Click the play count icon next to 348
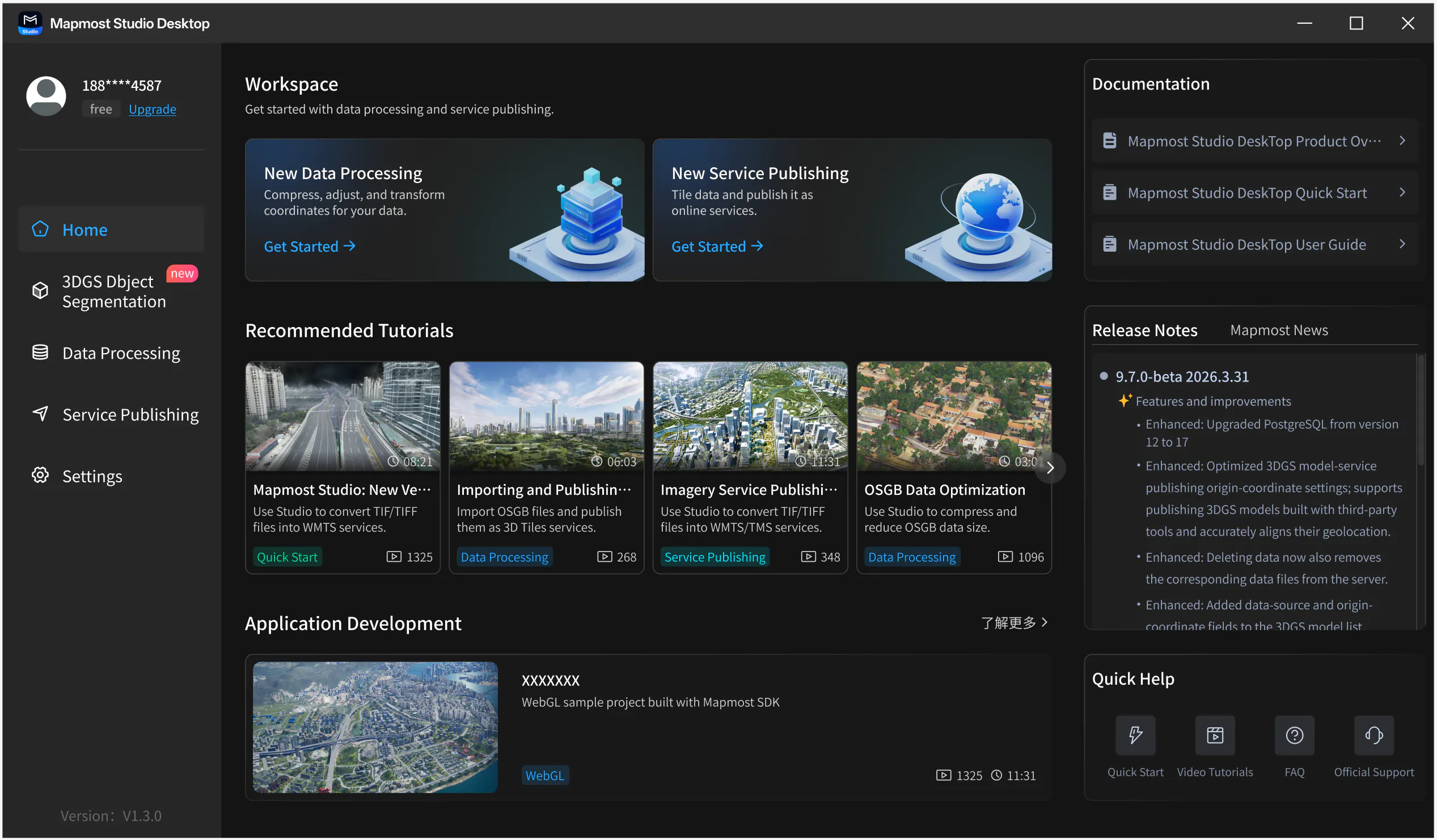Viewport: 1437px width, 840px height. coord(809,557)
